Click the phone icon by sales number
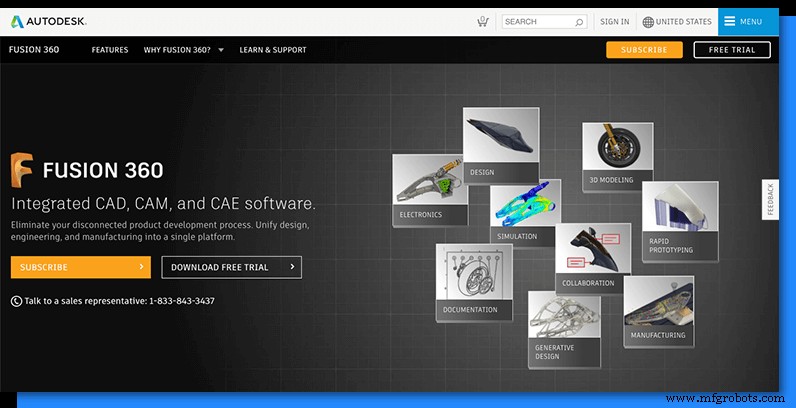The width and height of the screenshot is (796, 408). pos(17,301)
